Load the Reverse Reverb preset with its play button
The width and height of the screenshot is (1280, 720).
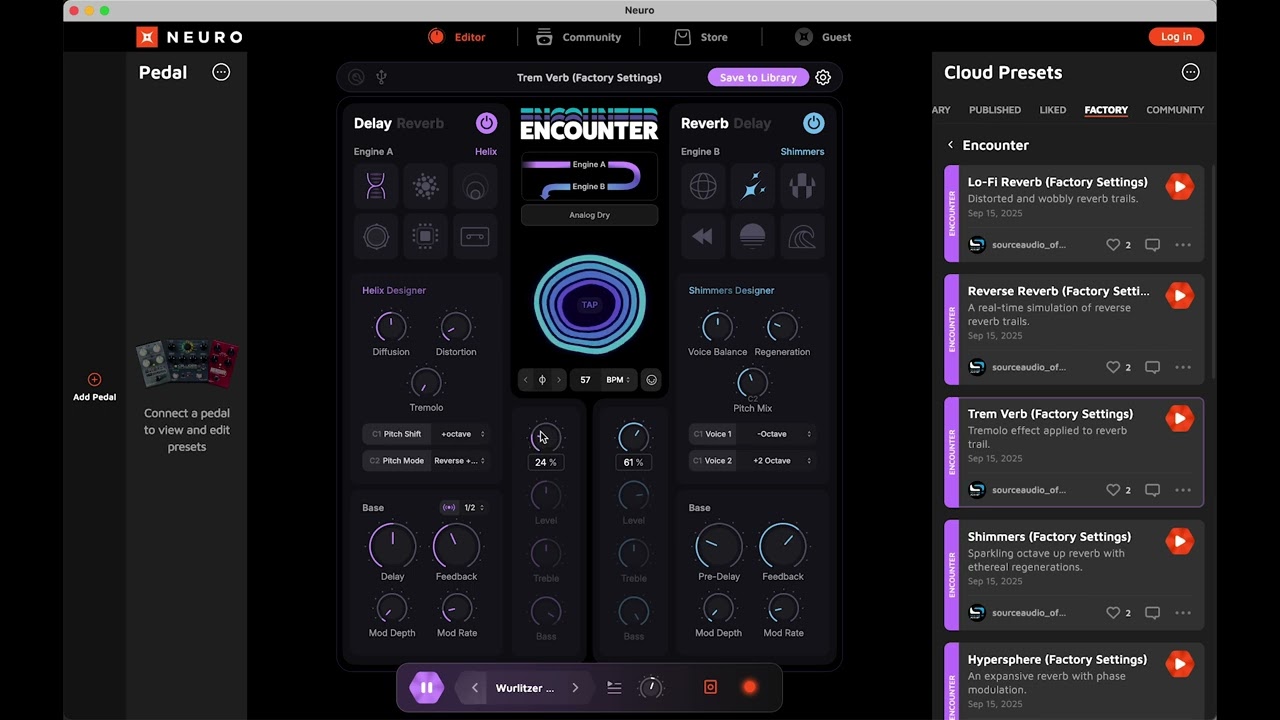[x=1180, y=295]
